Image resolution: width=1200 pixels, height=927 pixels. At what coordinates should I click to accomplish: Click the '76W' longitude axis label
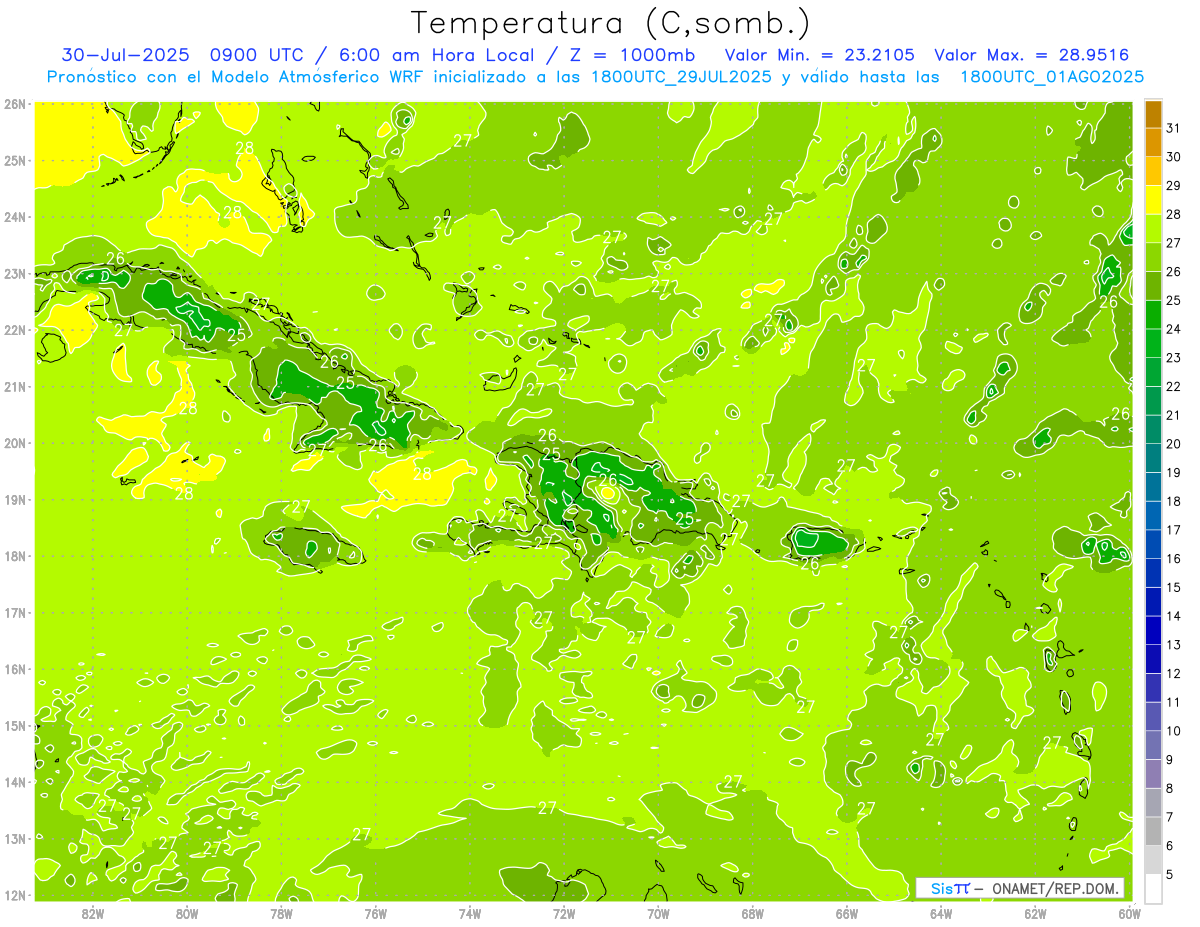[375, 914]
